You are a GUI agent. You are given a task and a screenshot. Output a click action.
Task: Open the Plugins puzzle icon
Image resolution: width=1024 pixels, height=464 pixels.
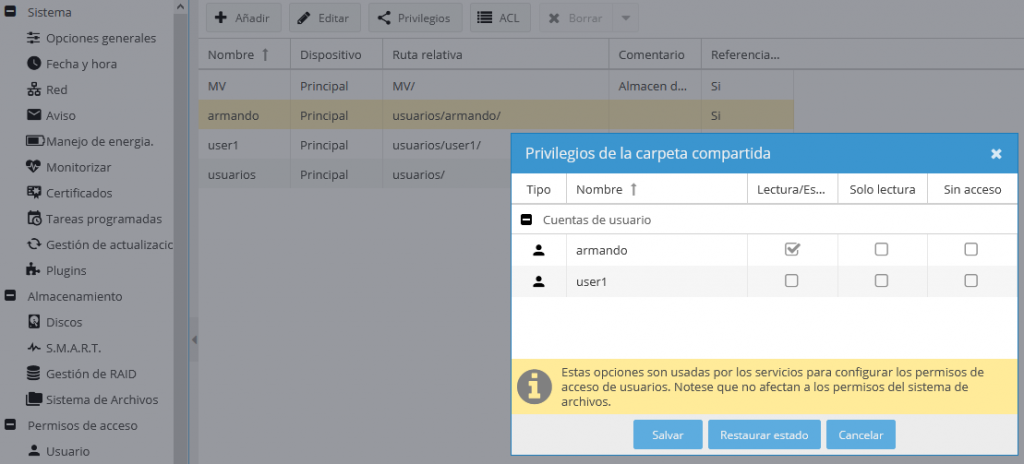[x=34, y=270]
